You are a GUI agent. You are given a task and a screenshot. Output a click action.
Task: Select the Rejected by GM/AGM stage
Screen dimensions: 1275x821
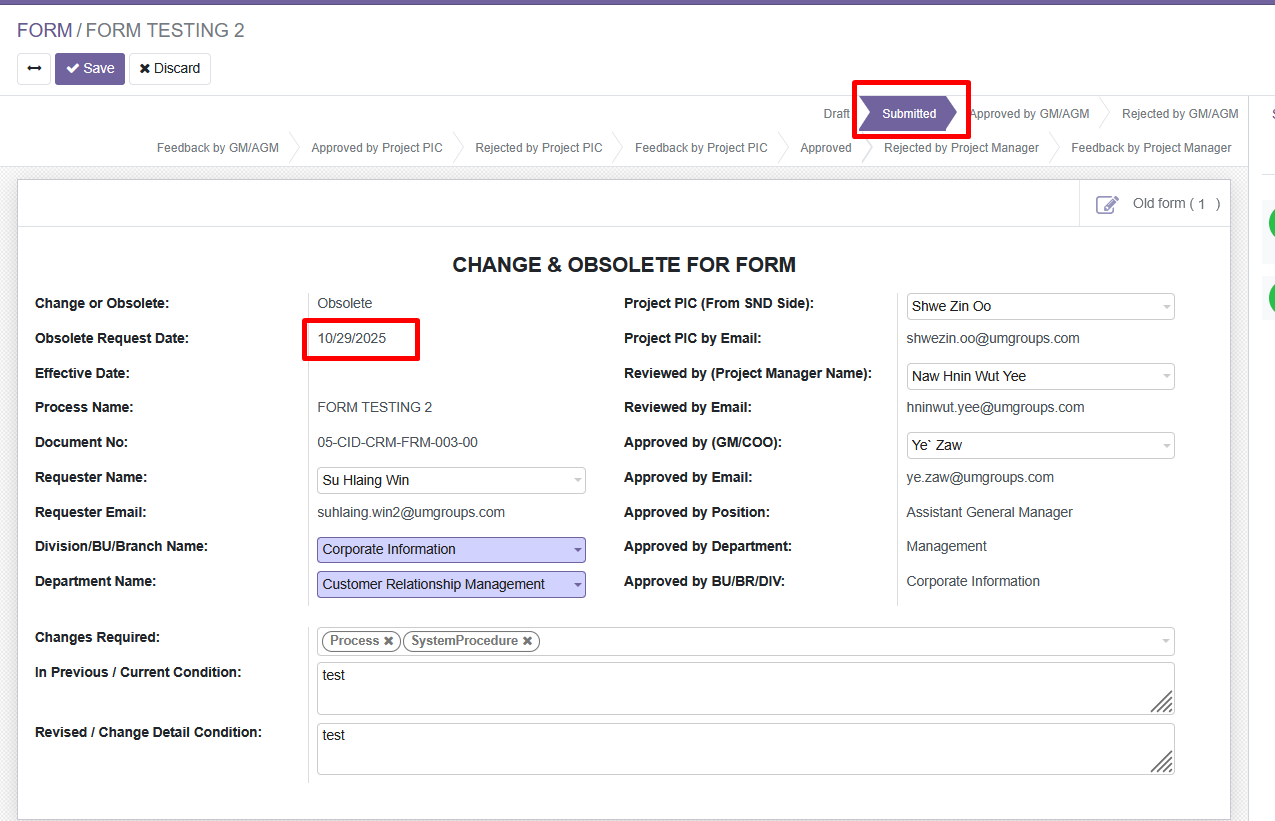click(x=1180, y=114)
